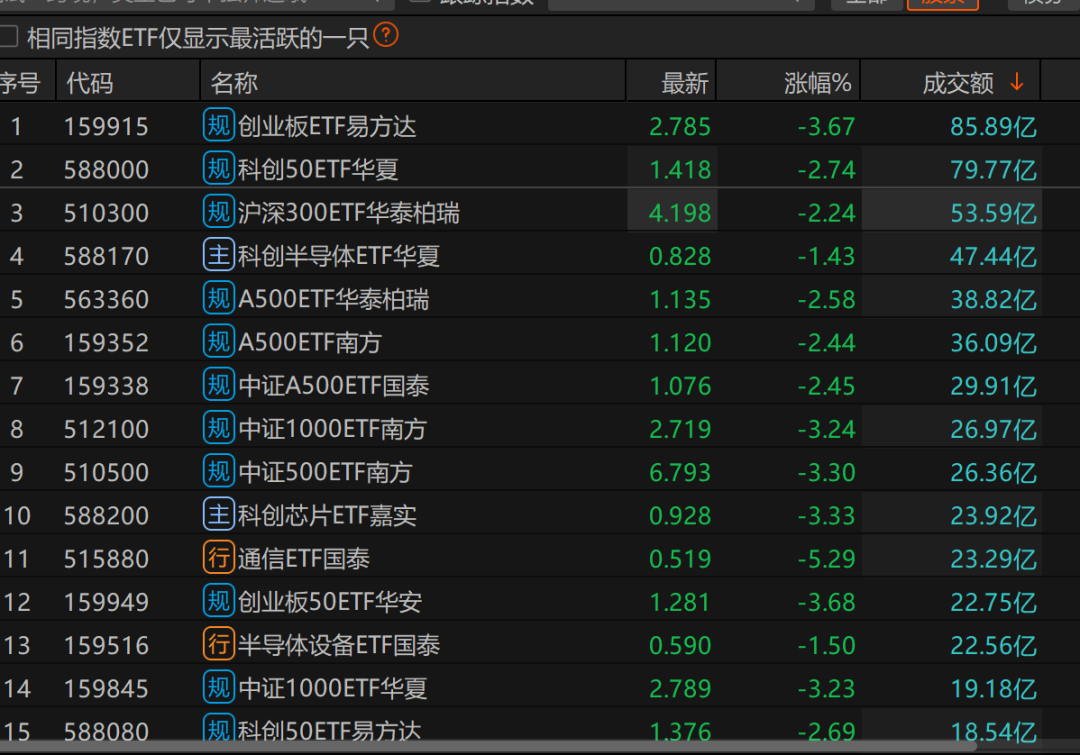1080x755 pixels.
Task: Click code 563360
Action: pyautogui.click(x=106, y=300)
